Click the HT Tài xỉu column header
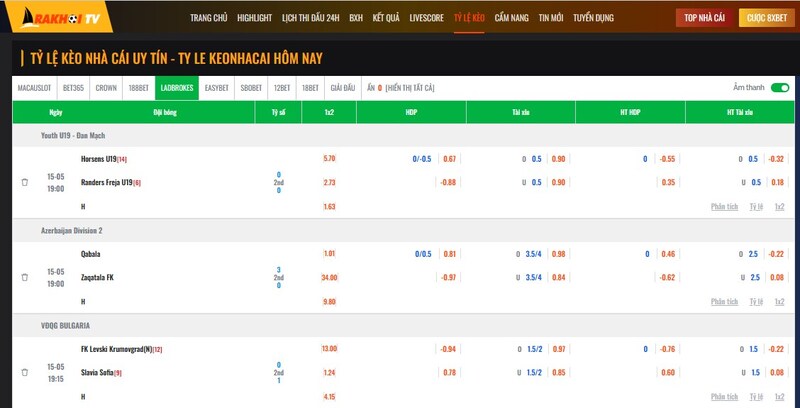Viewport: 800px width, 408px height. click(x=740, y=112)
